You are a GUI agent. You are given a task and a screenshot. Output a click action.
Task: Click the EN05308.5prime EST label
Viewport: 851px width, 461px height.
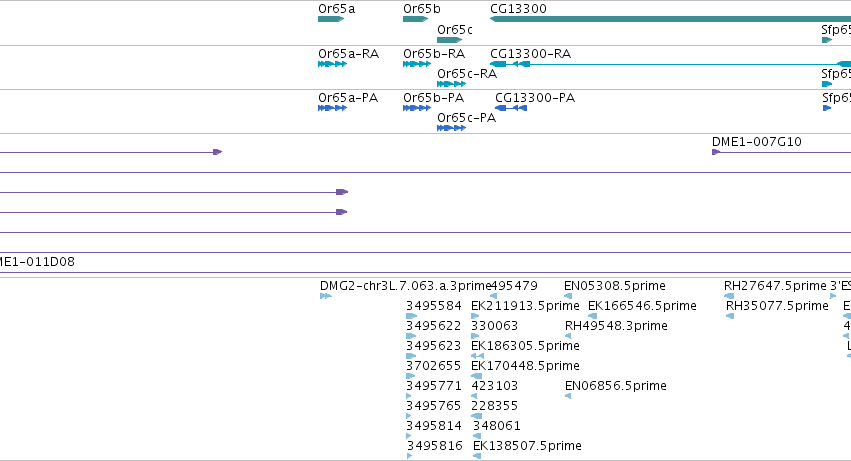[614, 286]
